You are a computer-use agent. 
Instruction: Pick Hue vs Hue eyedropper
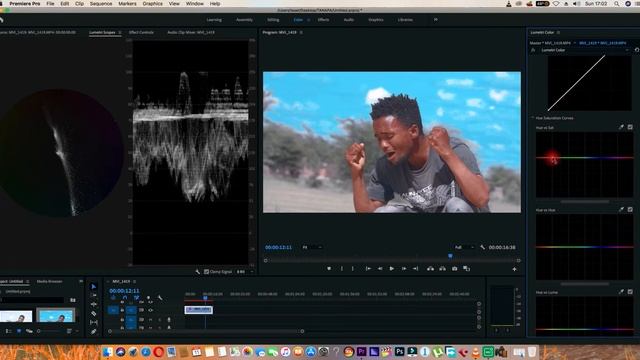[x=621, y=209]
